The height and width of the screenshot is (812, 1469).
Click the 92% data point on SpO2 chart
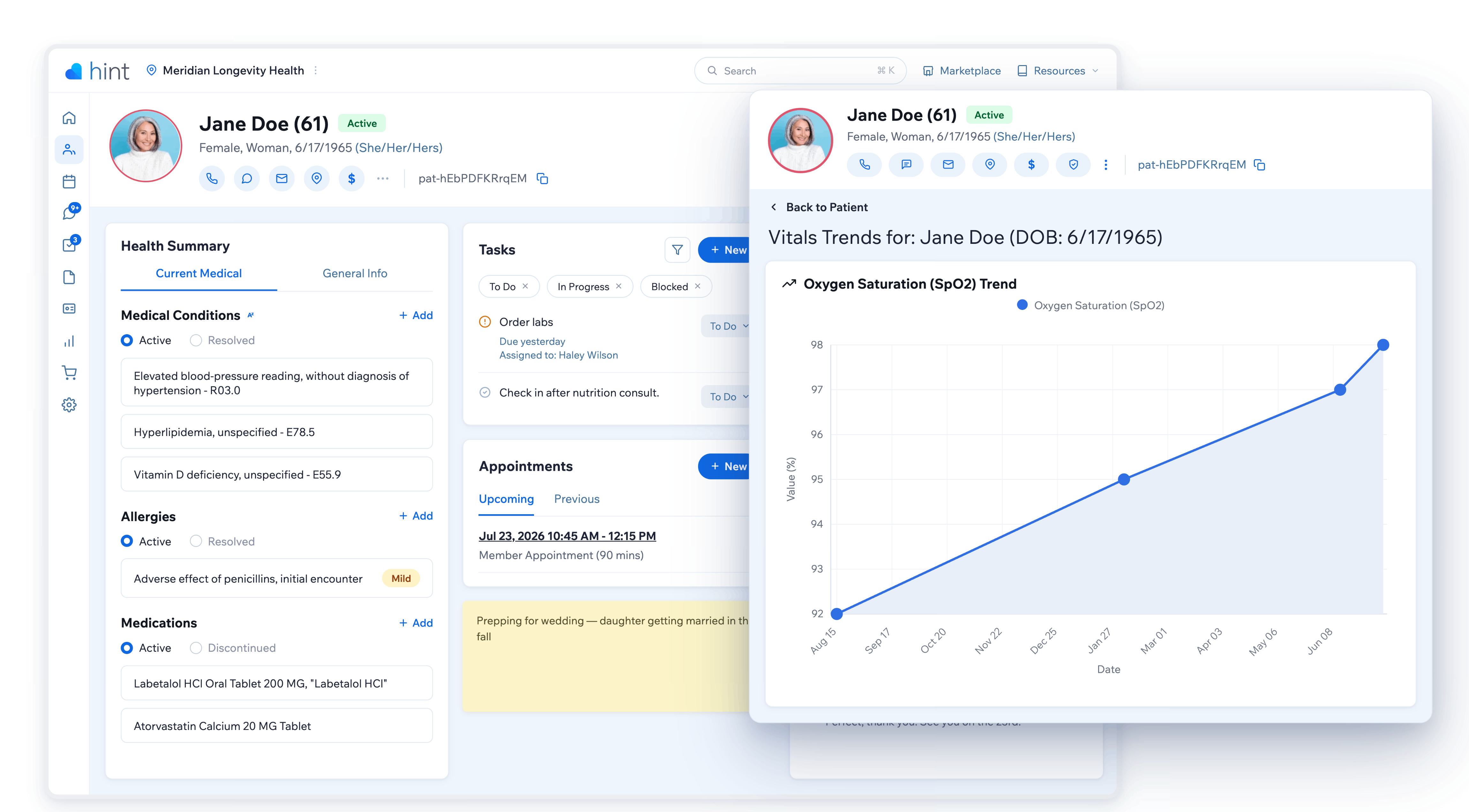pyautogui.click(x=837, y=614)
